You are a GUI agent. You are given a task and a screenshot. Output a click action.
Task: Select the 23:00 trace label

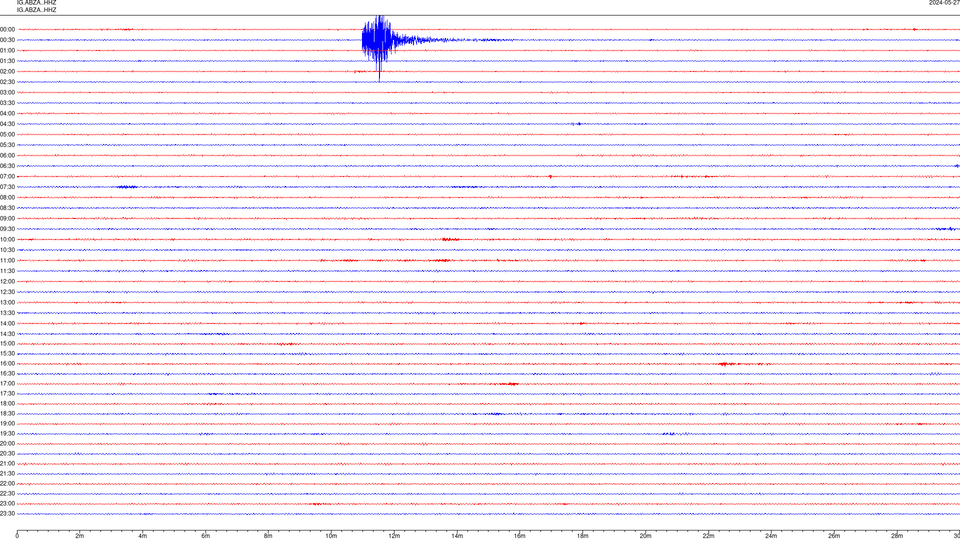tap(7, 504)
